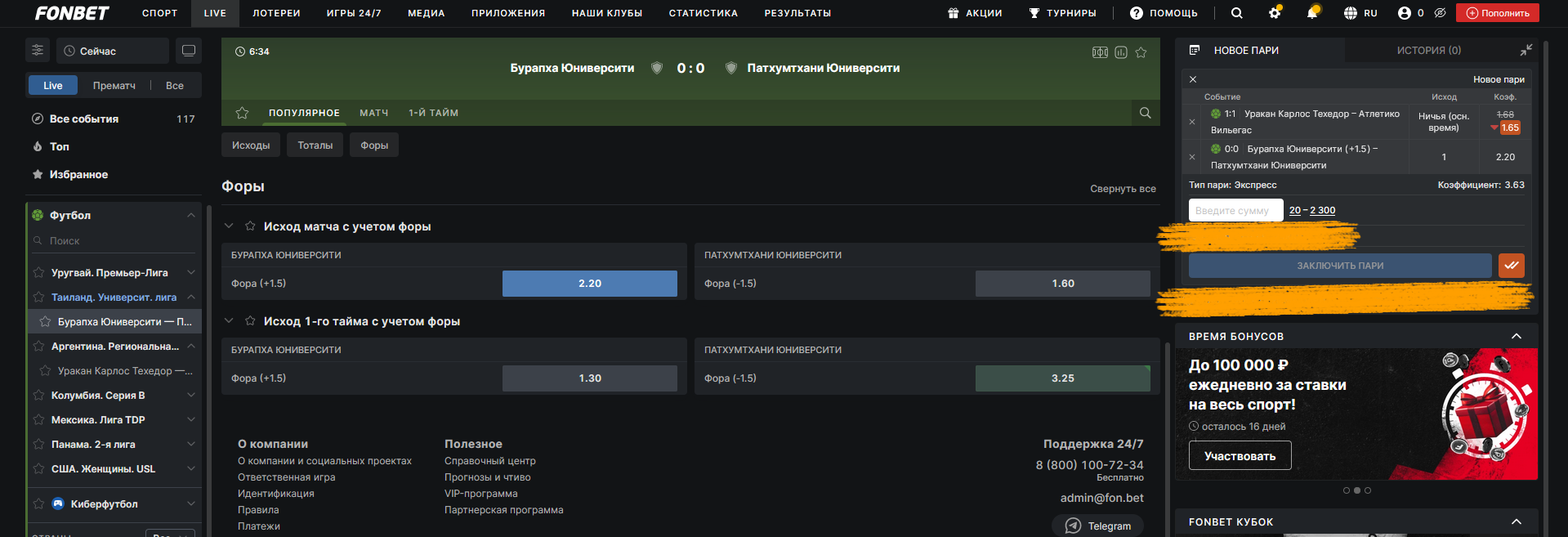
Task: Click the user account profile icon
Action: click(x=1405, y=13)
